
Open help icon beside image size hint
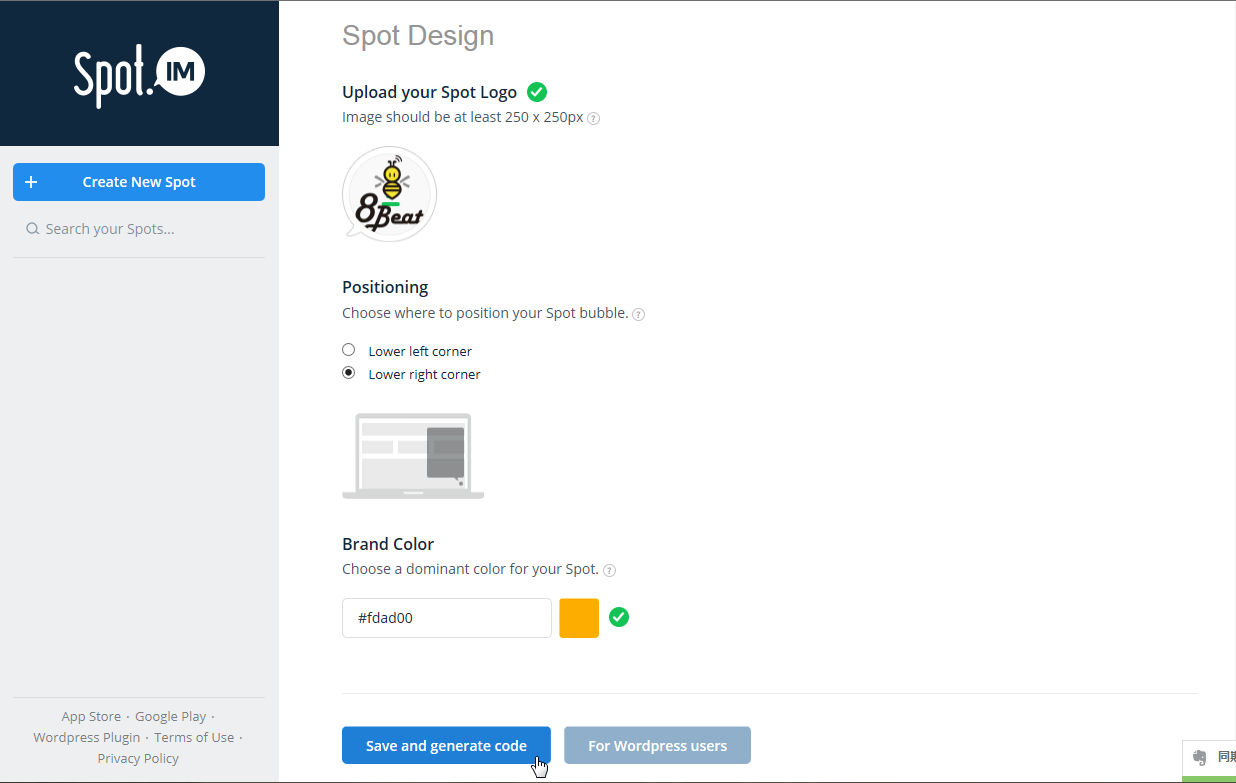pyautogui.click(x=593, y=118)
